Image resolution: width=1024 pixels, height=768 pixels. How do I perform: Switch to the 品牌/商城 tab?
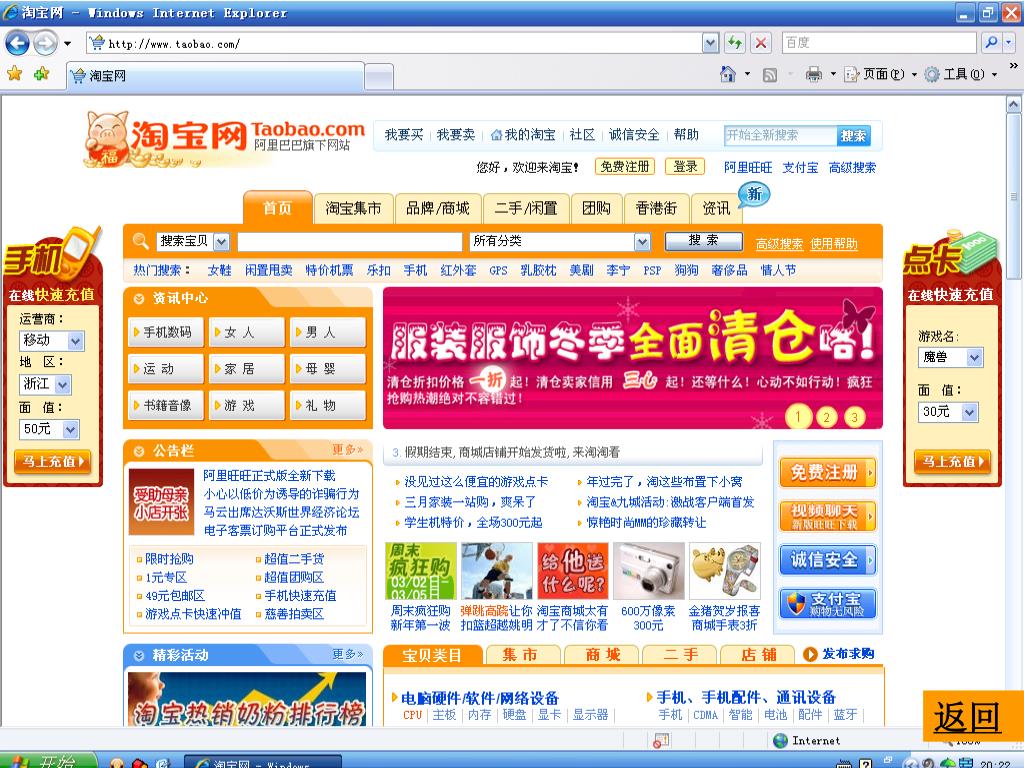pyautogui.click(x=438, y=208)
